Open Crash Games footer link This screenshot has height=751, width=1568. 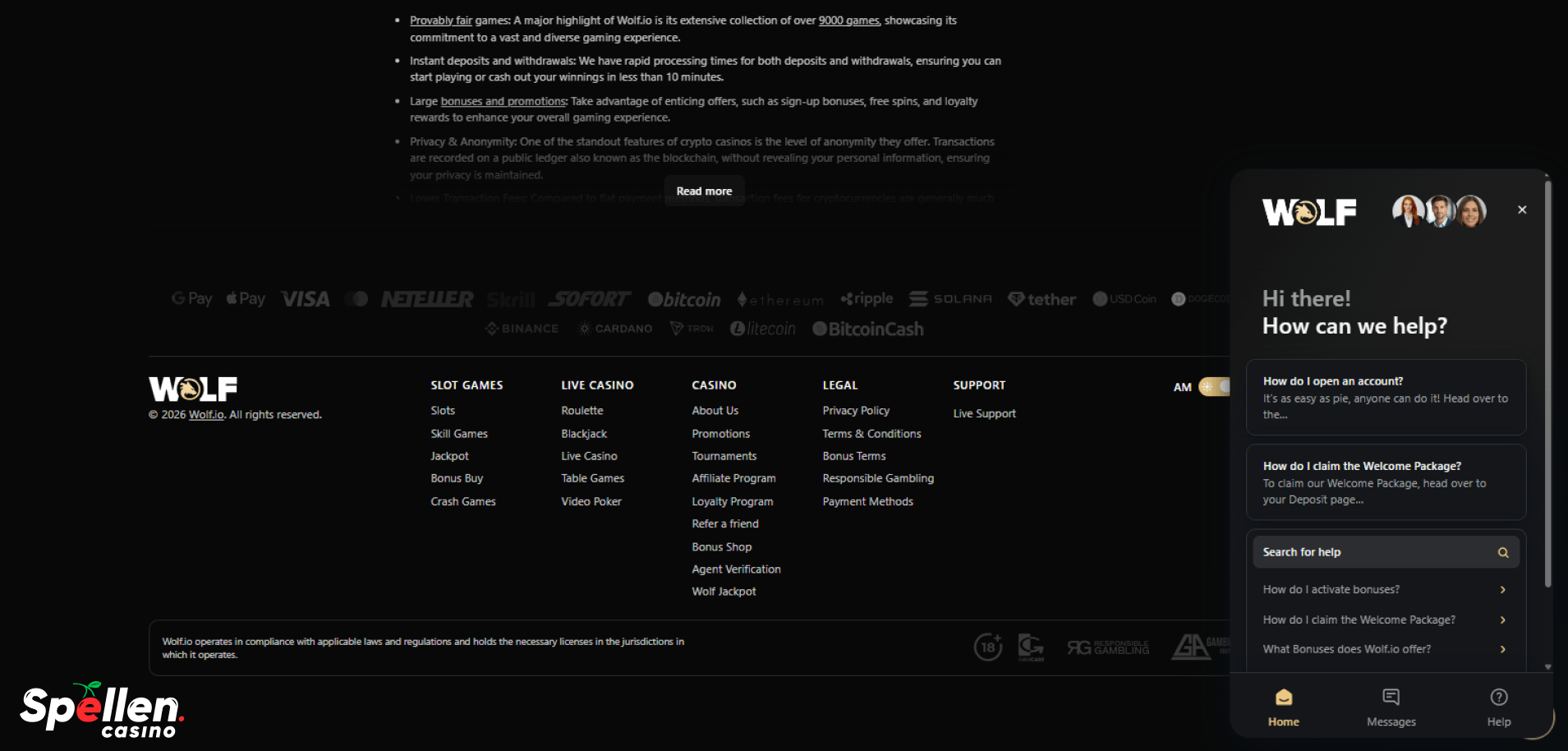point(463,501)
